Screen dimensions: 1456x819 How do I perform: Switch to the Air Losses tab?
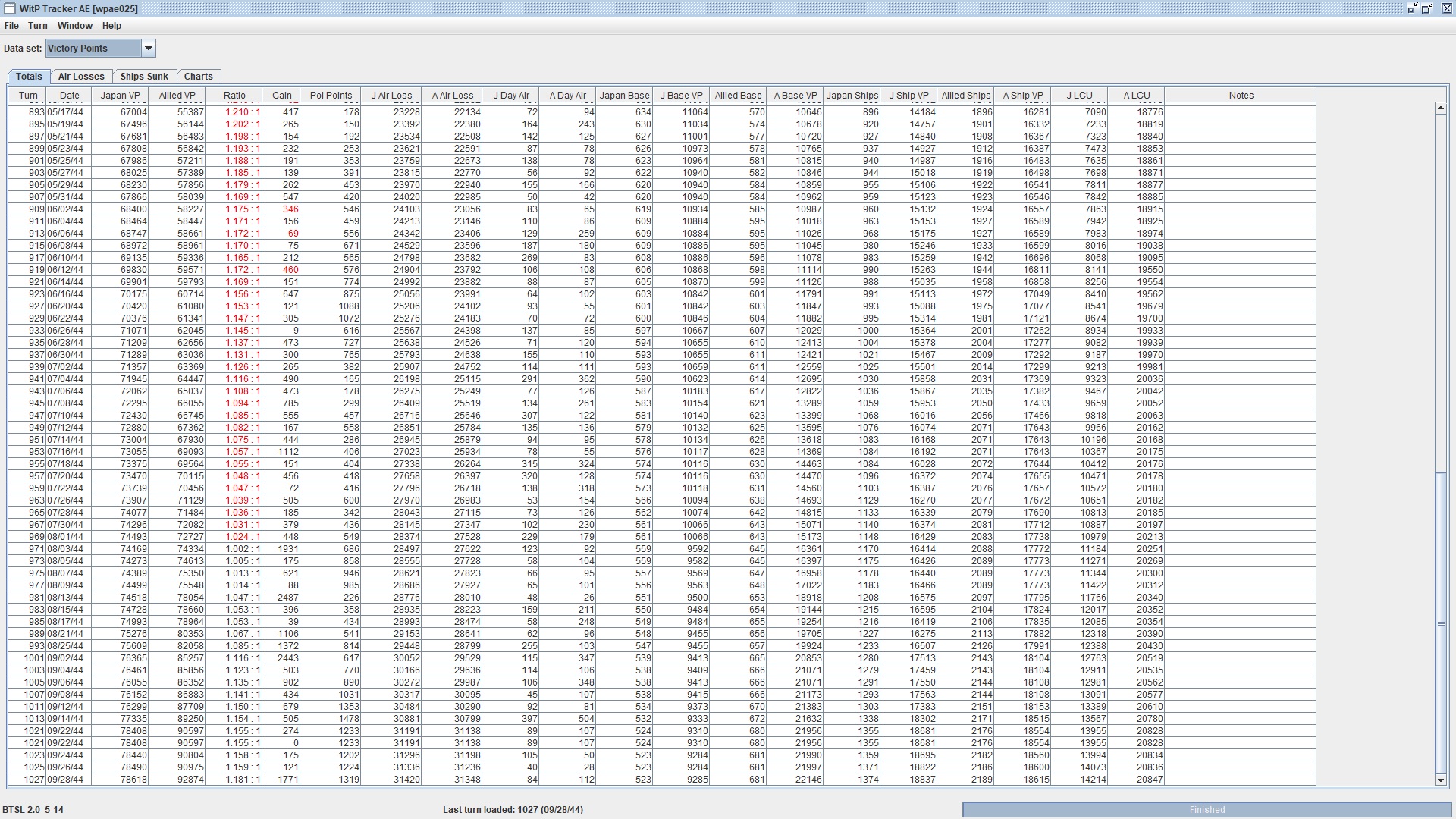[x=81, y=77]
